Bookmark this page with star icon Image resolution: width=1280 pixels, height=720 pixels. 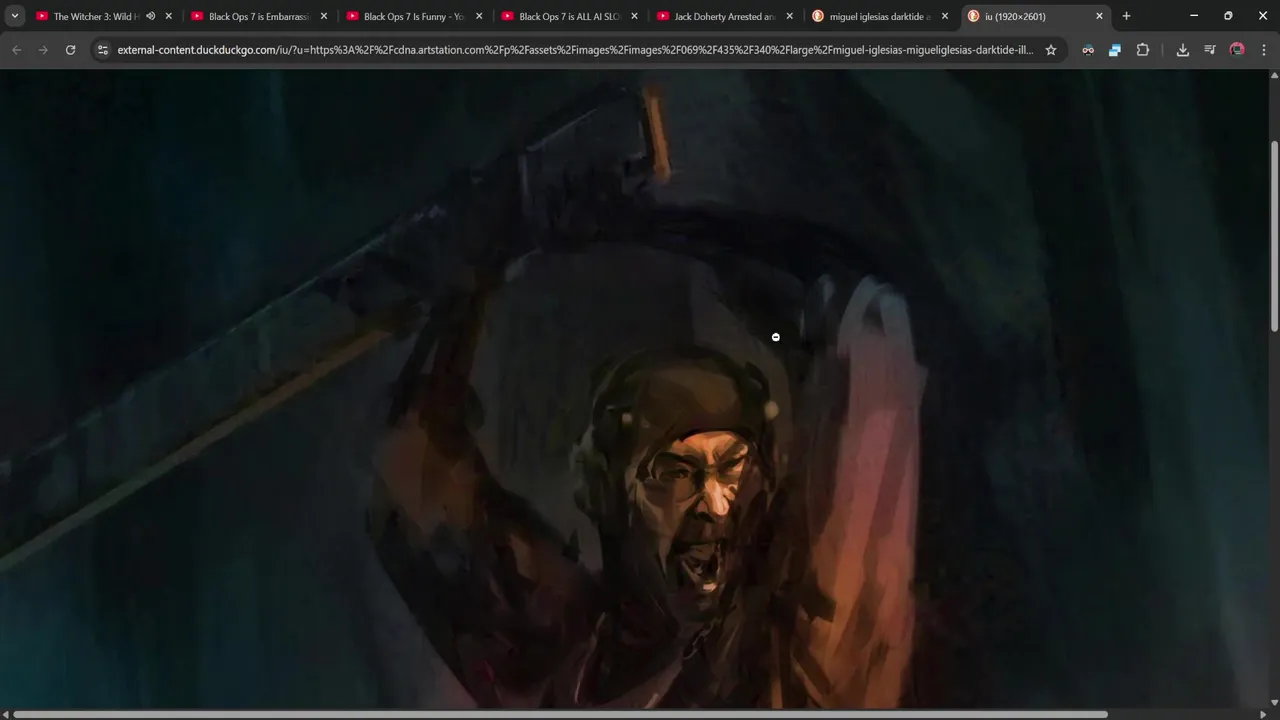tap(1050, 50)
